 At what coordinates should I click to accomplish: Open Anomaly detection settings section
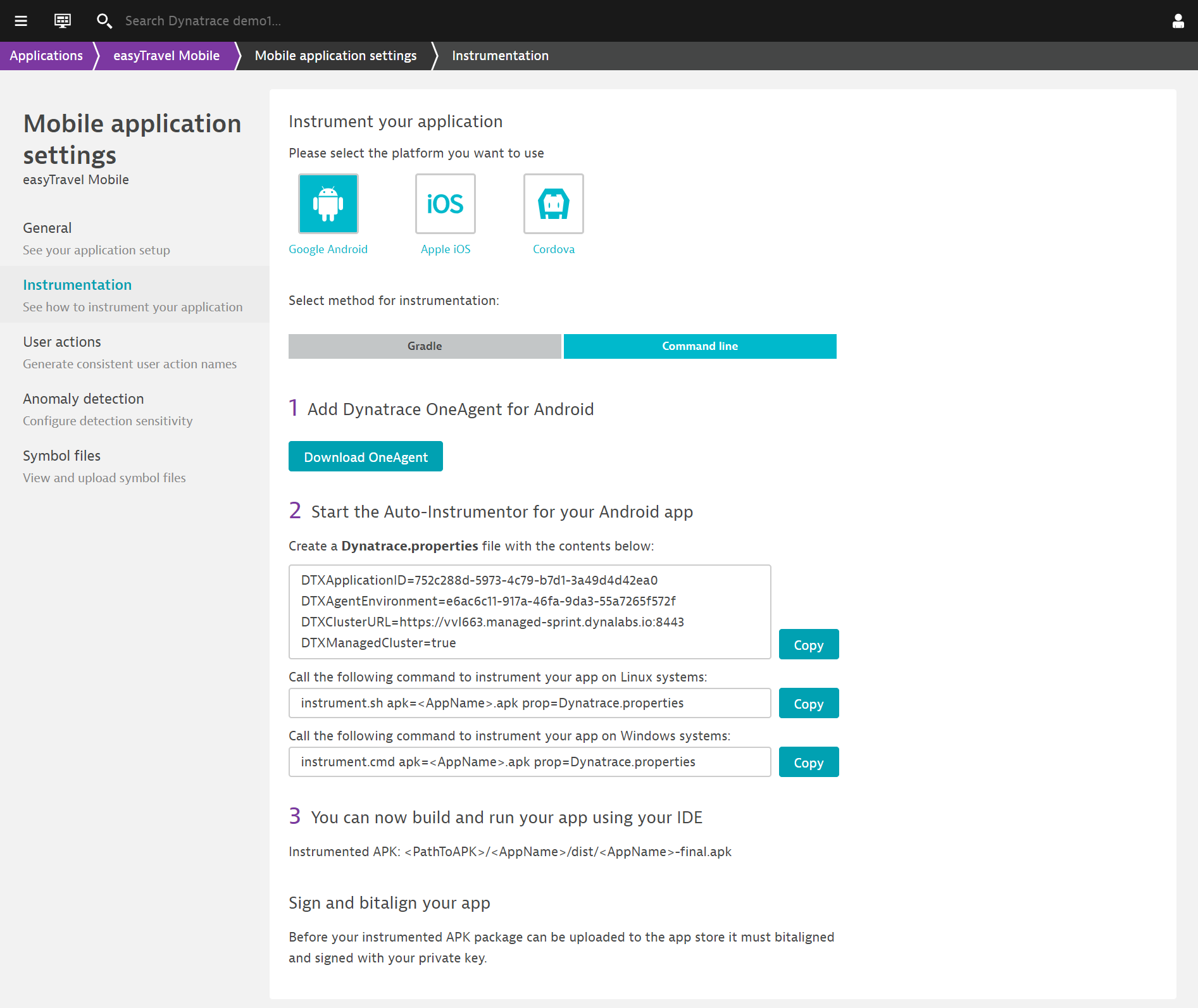coord(84,399)
